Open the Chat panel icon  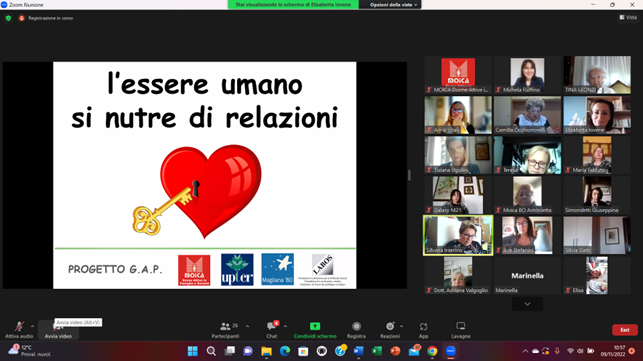pyautogui.click(x=271, y=326)
